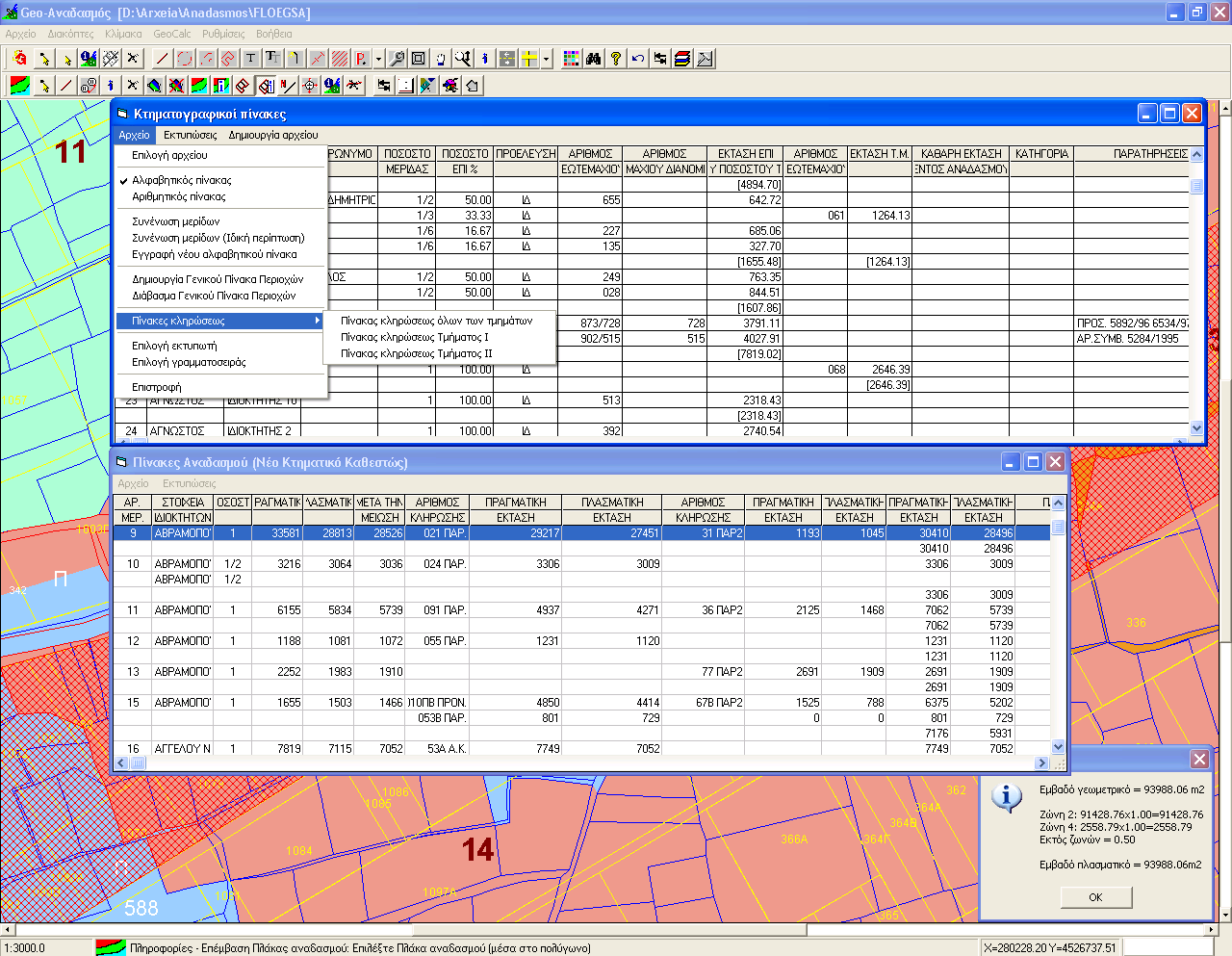1232x956 pixels.
Task: Click the binoculars search icon
Action: coord(594,59)
